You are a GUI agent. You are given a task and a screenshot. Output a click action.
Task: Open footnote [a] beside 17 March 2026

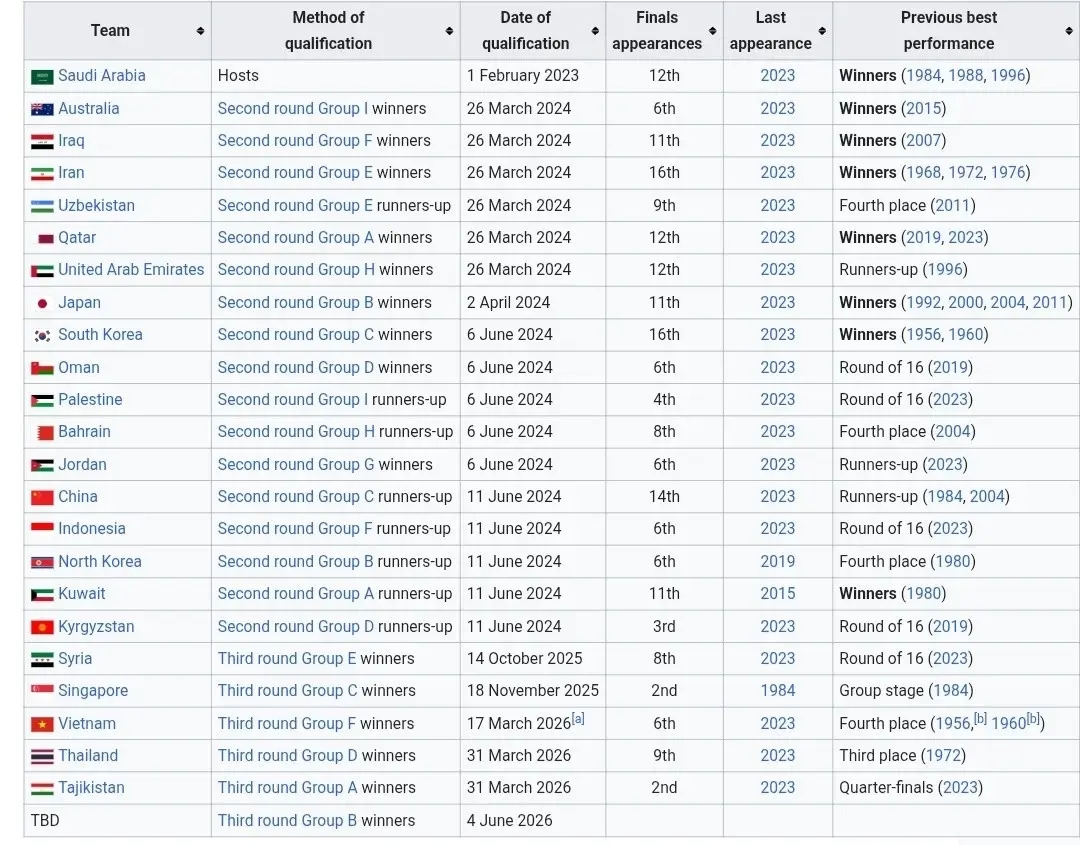pyautogui.click(x=579, y=719)
